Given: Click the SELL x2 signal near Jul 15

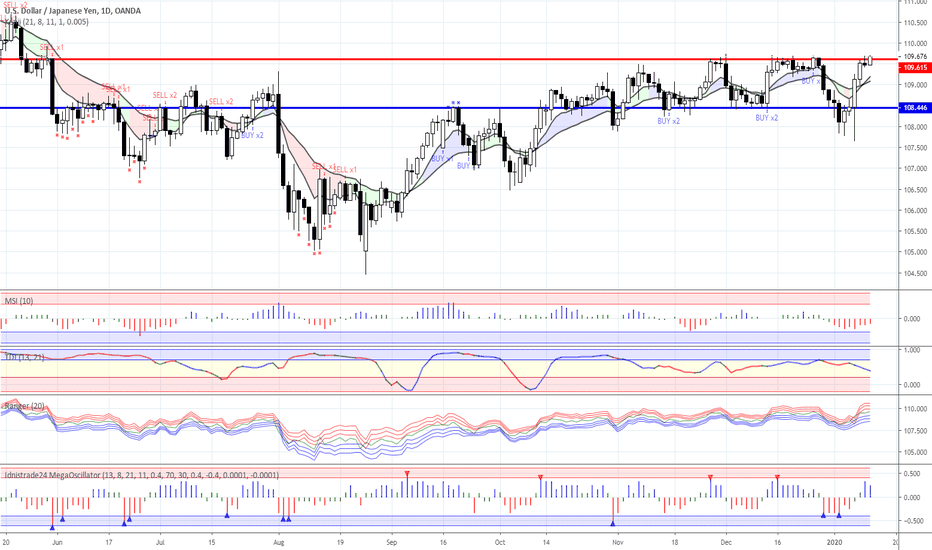Looking at the screenshot, I should pyautogui.click(x=221, y=102).
